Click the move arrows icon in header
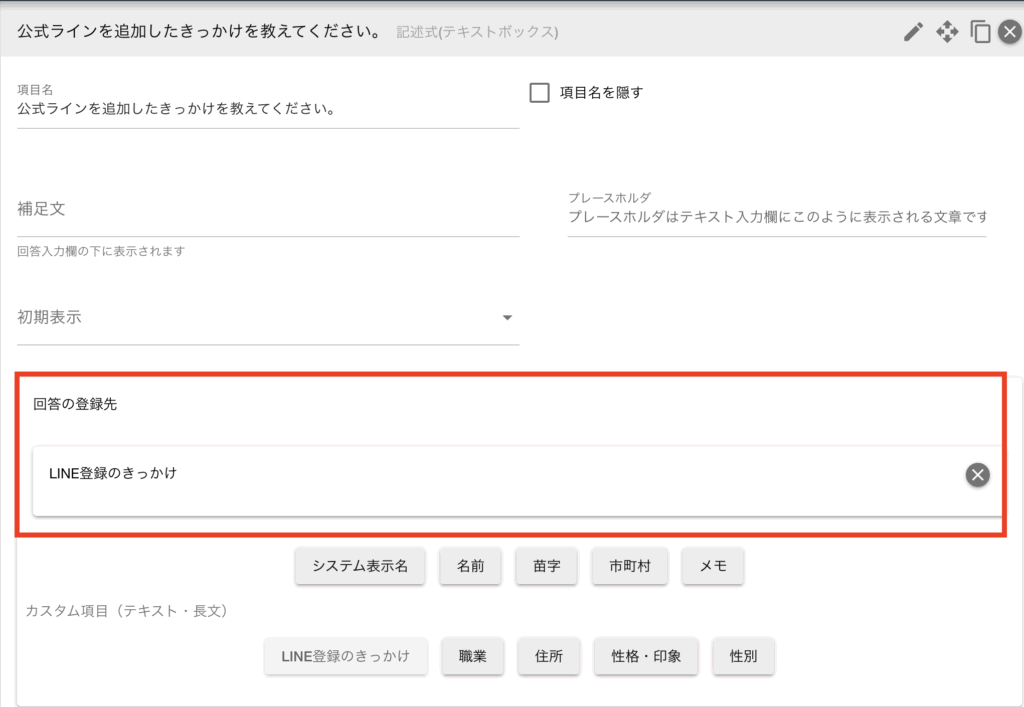Screen dimensions: 1024x707 tap(946, 32)
